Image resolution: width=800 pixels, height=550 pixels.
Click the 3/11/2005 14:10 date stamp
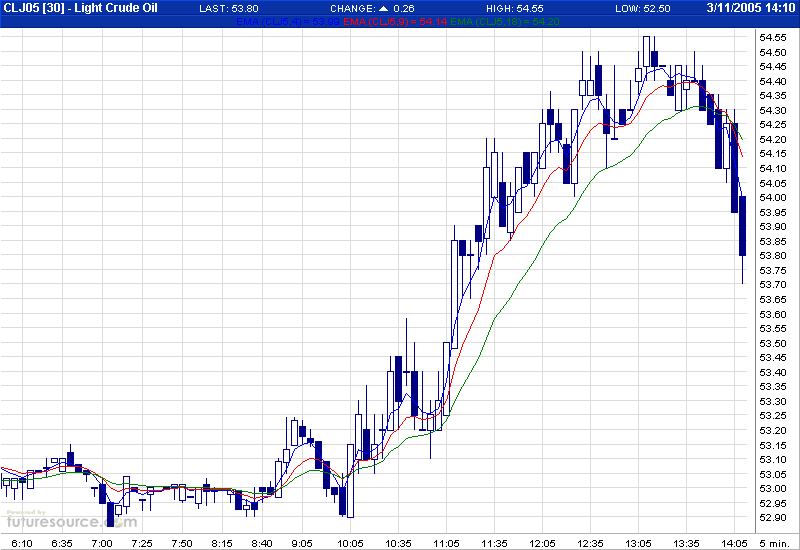point(745,9)
